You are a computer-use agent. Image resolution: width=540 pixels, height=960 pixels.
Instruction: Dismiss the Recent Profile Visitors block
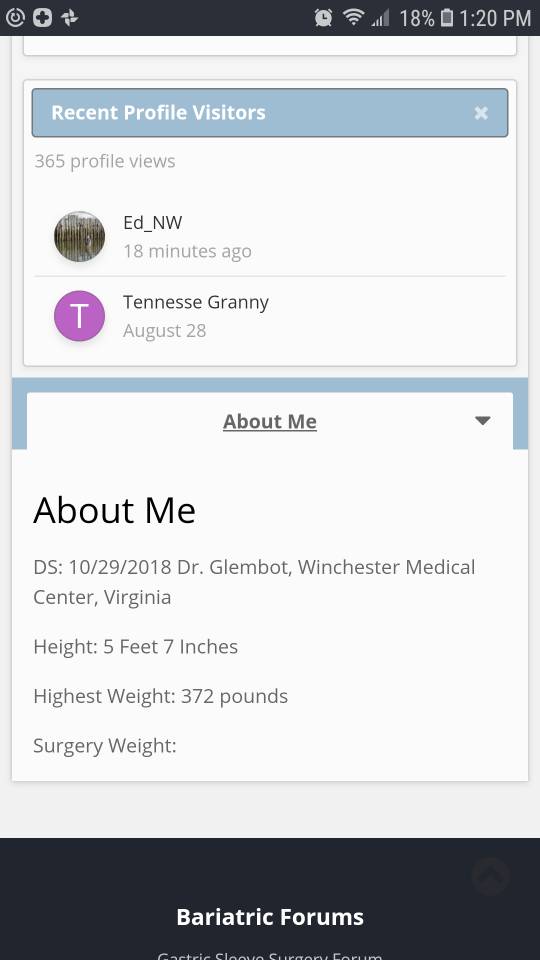481,113
